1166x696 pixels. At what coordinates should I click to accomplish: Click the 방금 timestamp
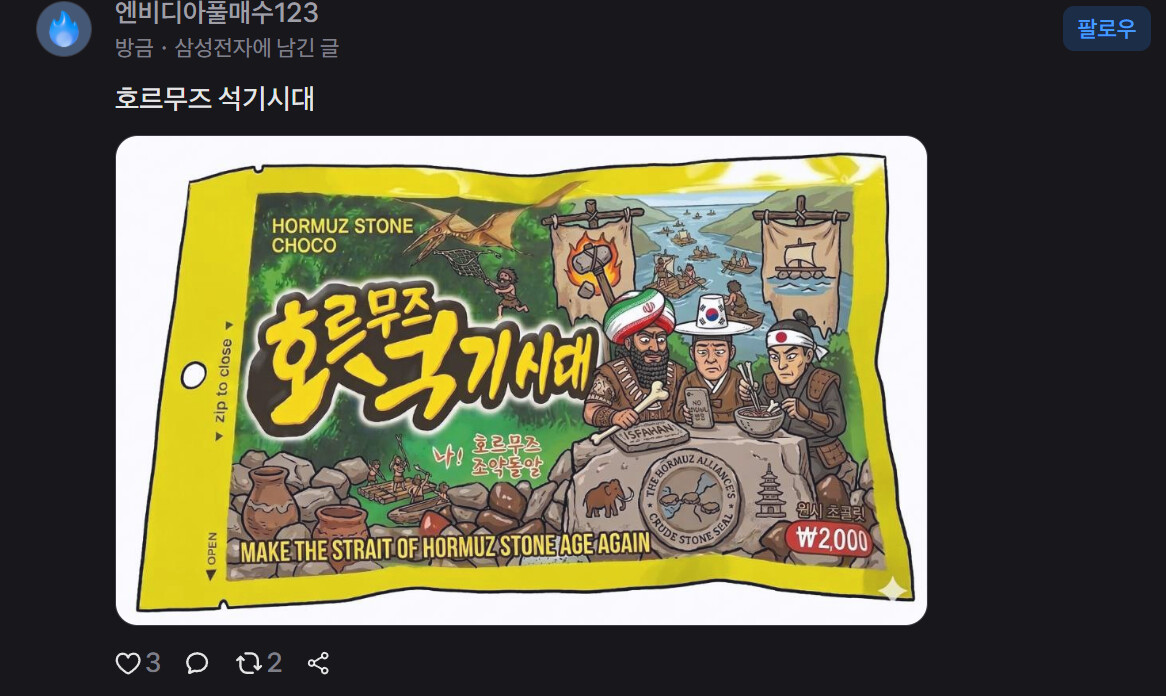tap(134, 48)
